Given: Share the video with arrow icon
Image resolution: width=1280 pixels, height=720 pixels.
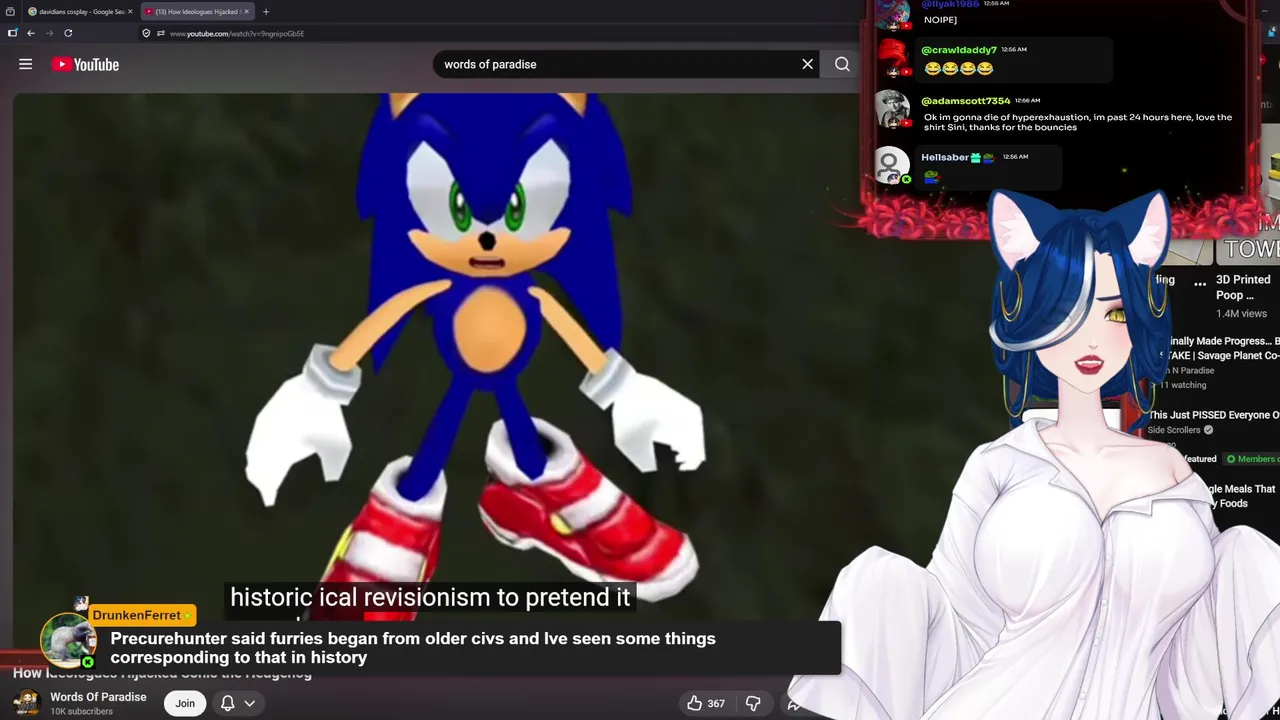Looking at the screenshot, I should [x=793, y=703].
